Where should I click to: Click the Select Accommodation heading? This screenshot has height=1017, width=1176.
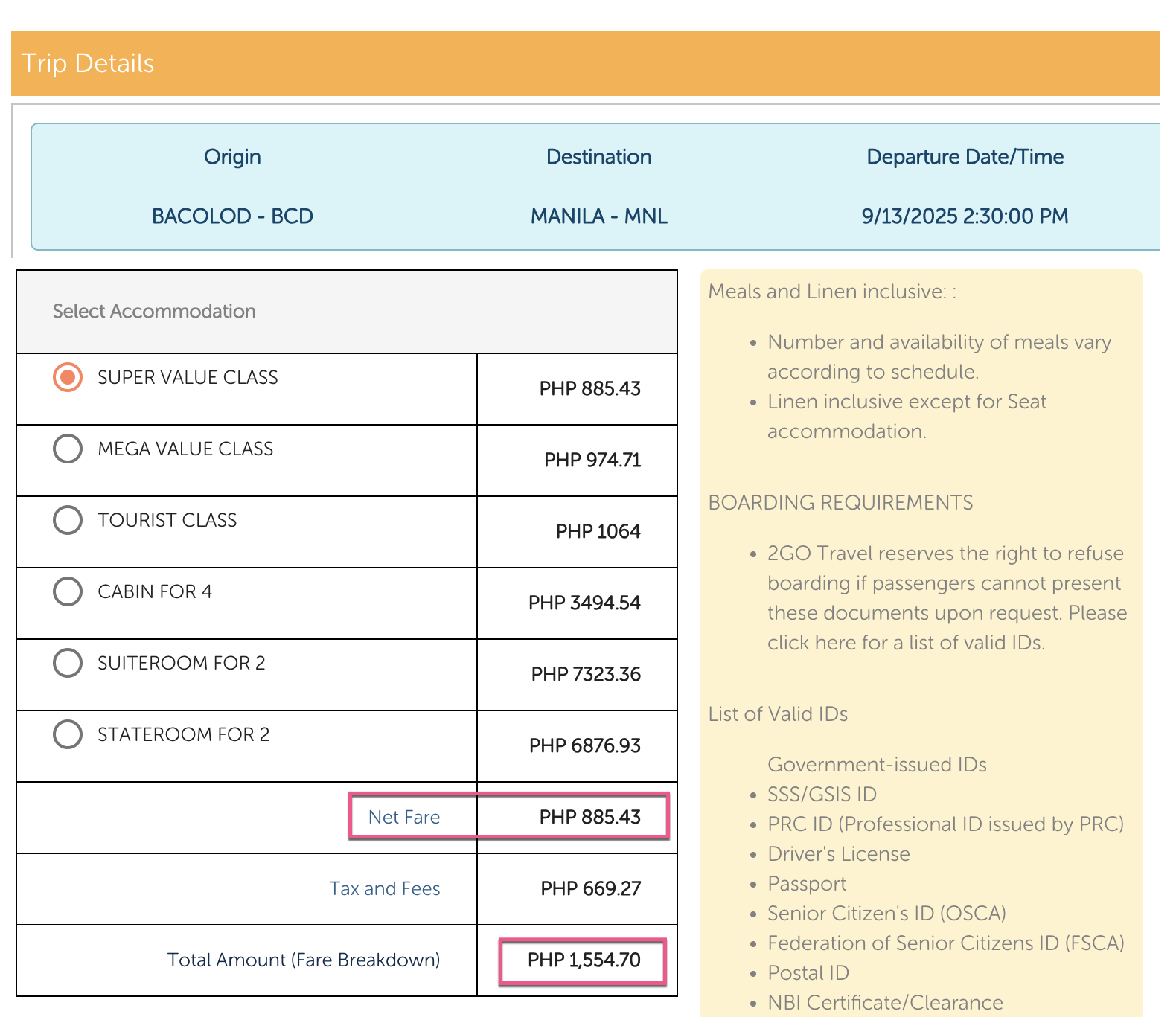pos(154,311)
